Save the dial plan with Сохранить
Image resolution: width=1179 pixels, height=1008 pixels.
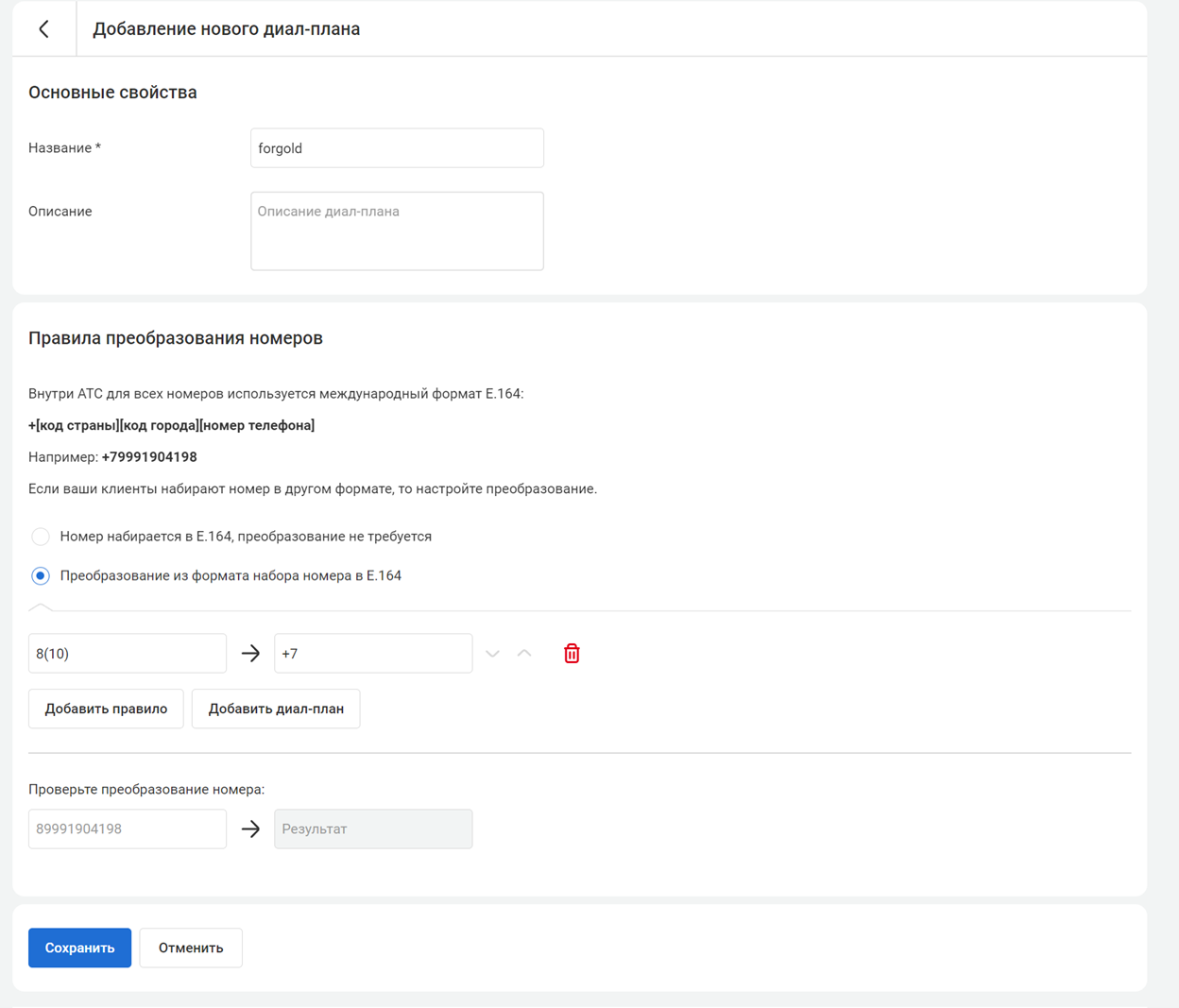(79, 948)
